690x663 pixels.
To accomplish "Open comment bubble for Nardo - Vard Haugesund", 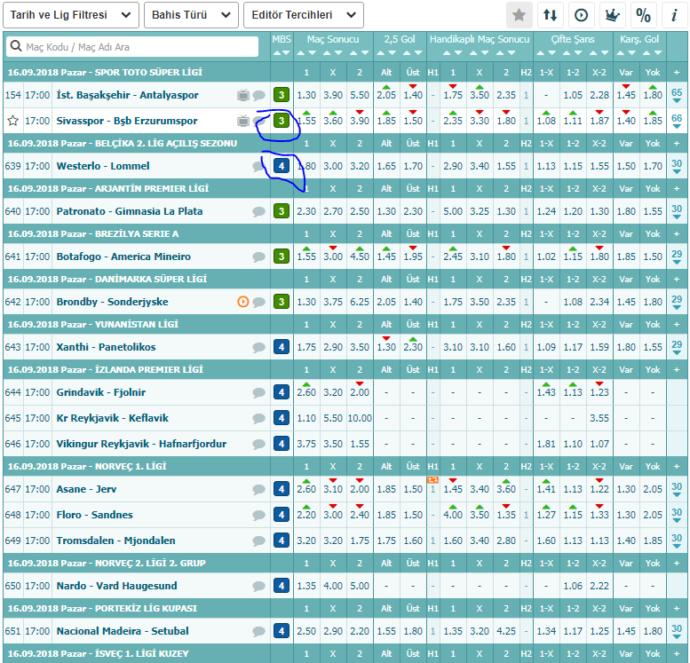I will coord(259,586).
